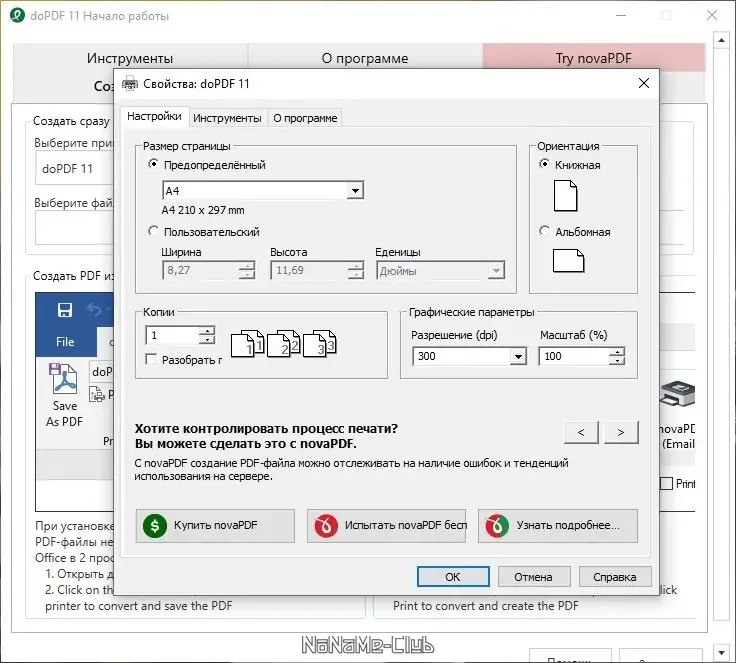Click the collate copies preview icon set 1
This screenshot has width=736, height=663.
point(247,344)
